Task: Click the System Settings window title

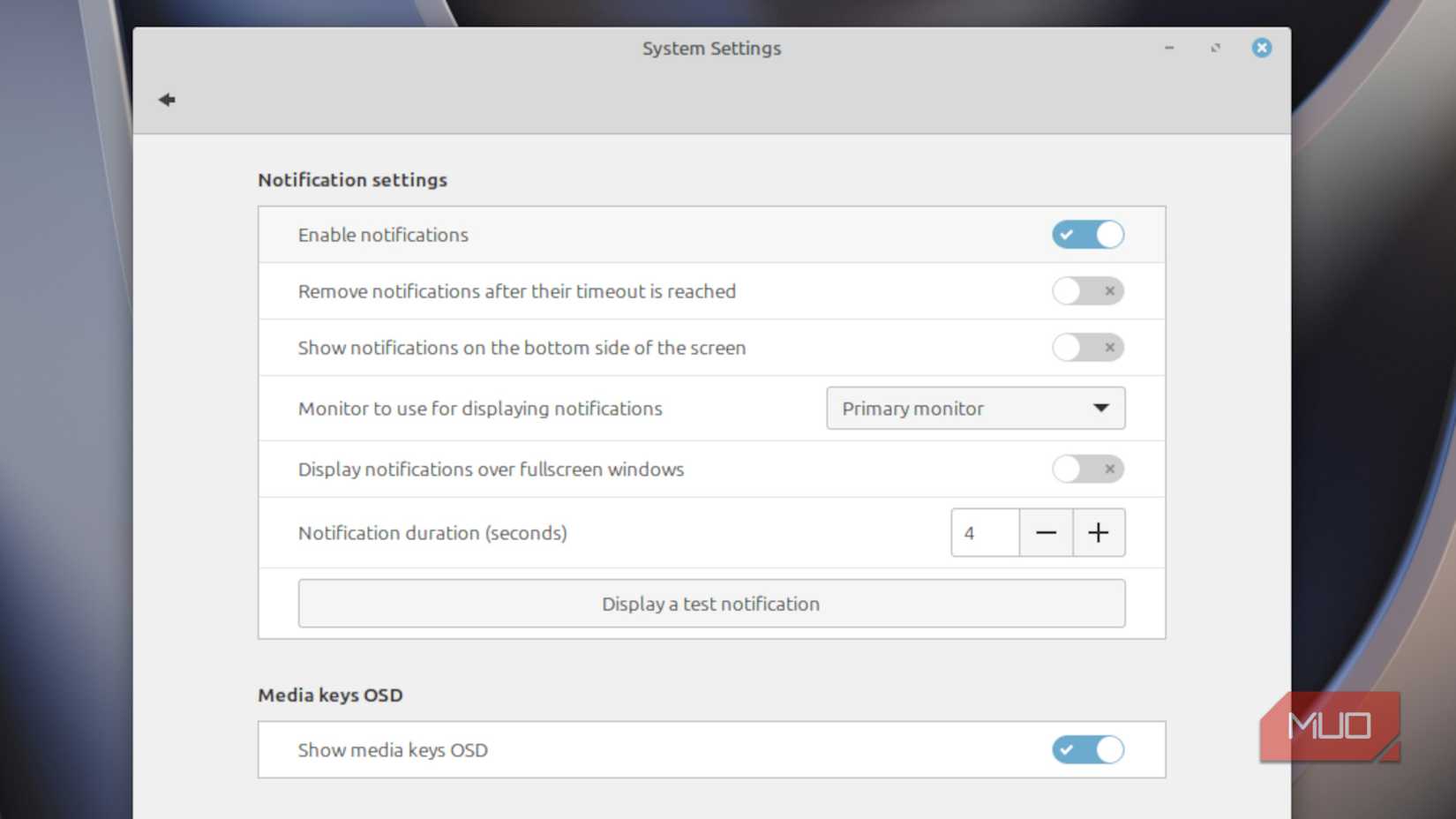Action: [x=711, y=49]
